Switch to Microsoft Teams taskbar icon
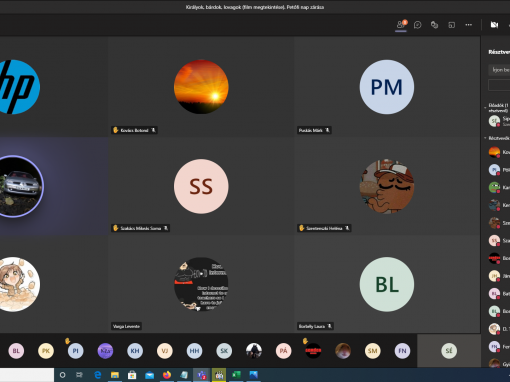510x382 pixels. point(201,375)
